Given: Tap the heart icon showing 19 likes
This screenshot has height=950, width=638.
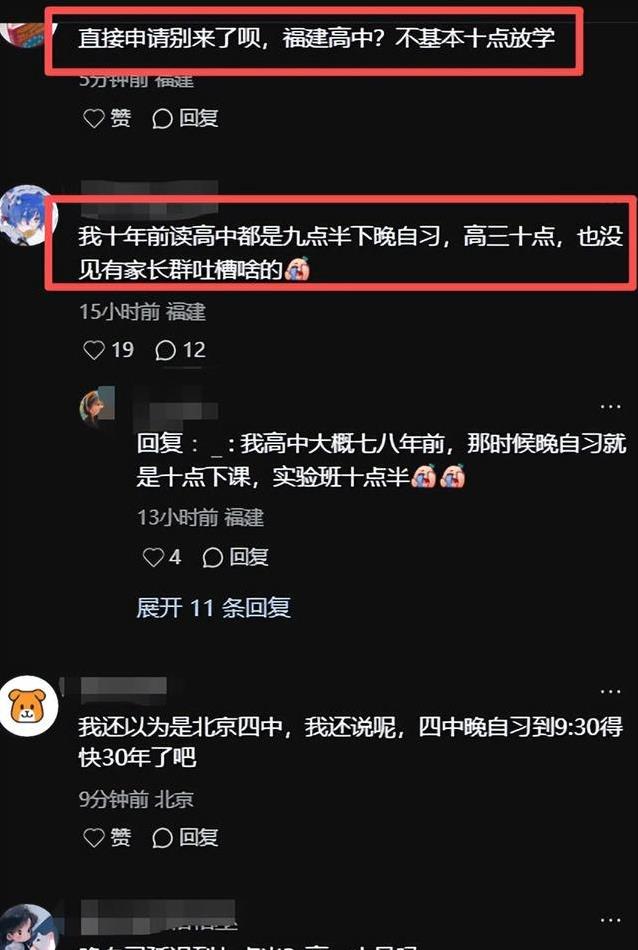Looking at the screenshot, I should point(94,350).
